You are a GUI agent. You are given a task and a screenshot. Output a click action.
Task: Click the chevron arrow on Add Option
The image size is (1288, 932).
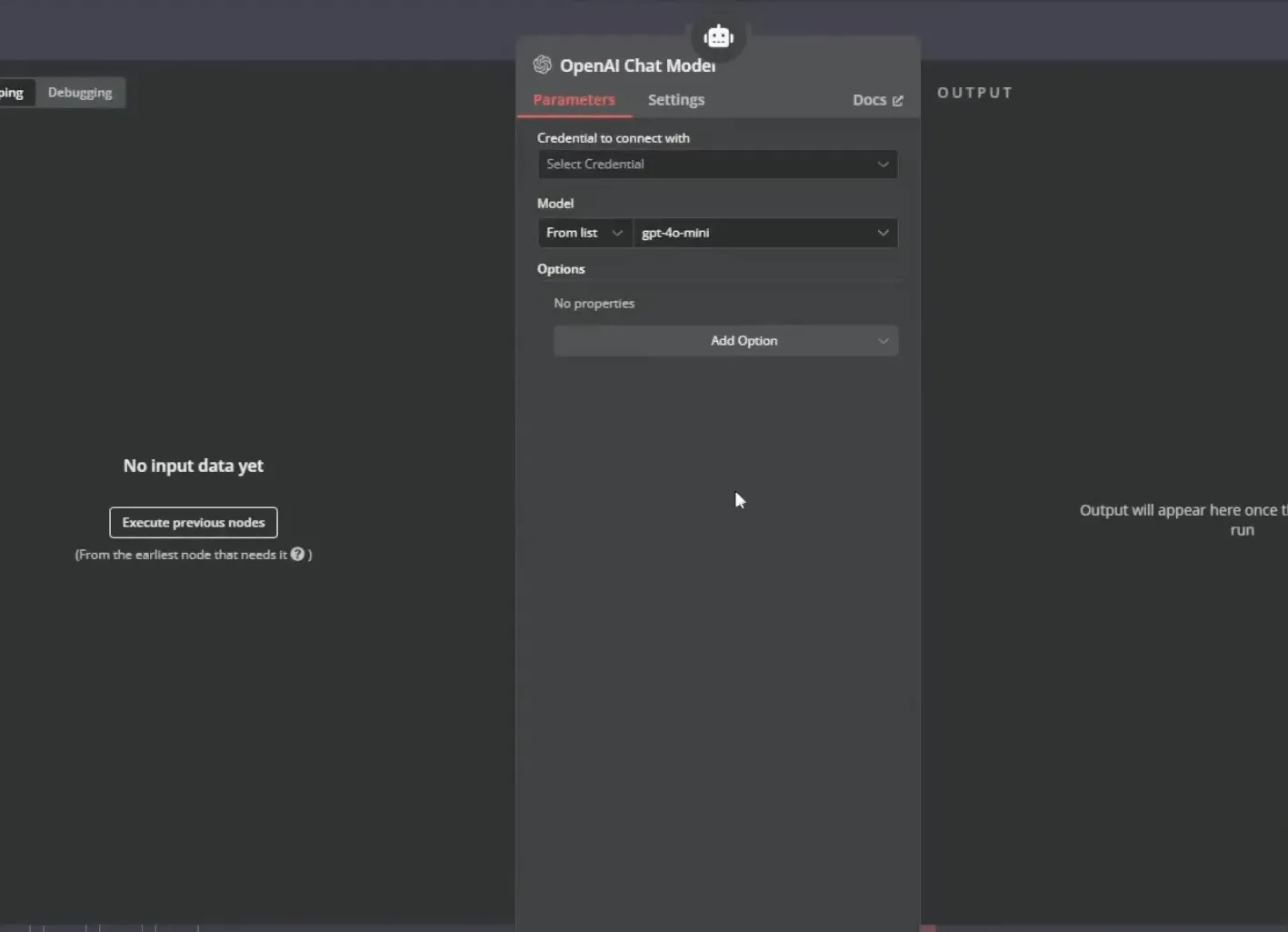pos(883,341)
